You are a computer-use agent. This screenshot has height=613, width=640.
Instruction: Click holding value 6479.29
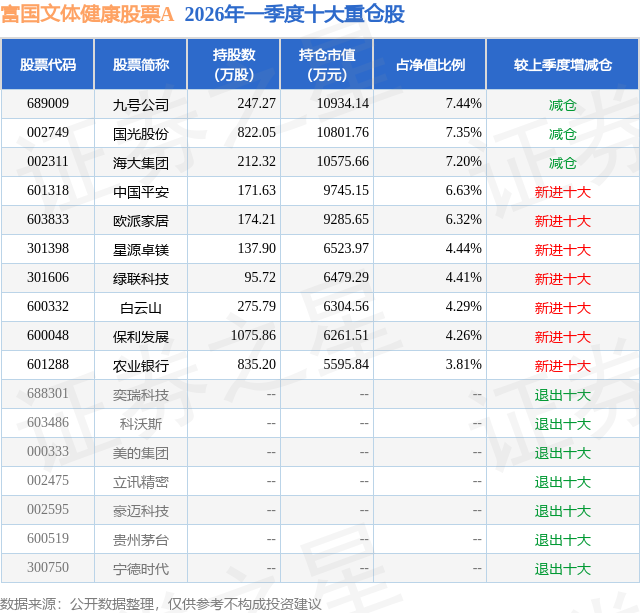[346, 277]
